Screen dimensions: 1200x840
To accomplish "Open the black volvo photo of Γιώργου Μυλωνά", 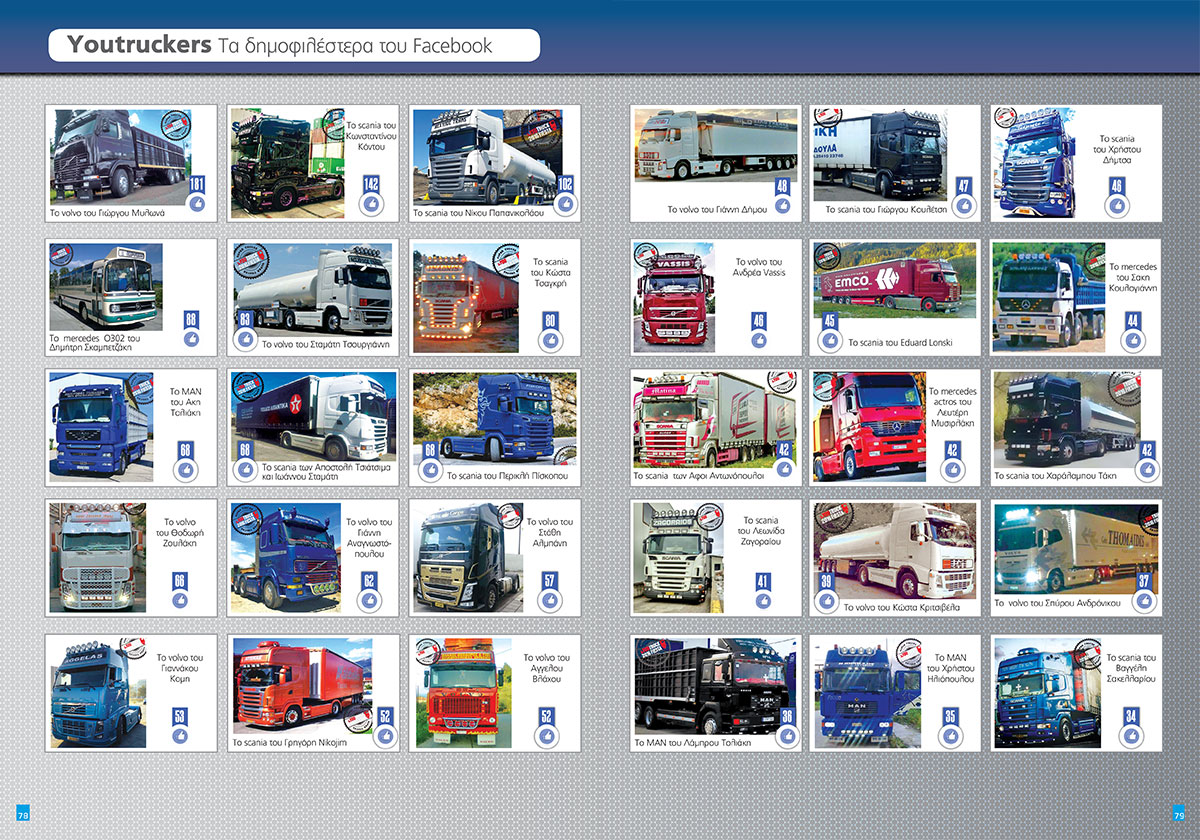I will tap(120, 156).
